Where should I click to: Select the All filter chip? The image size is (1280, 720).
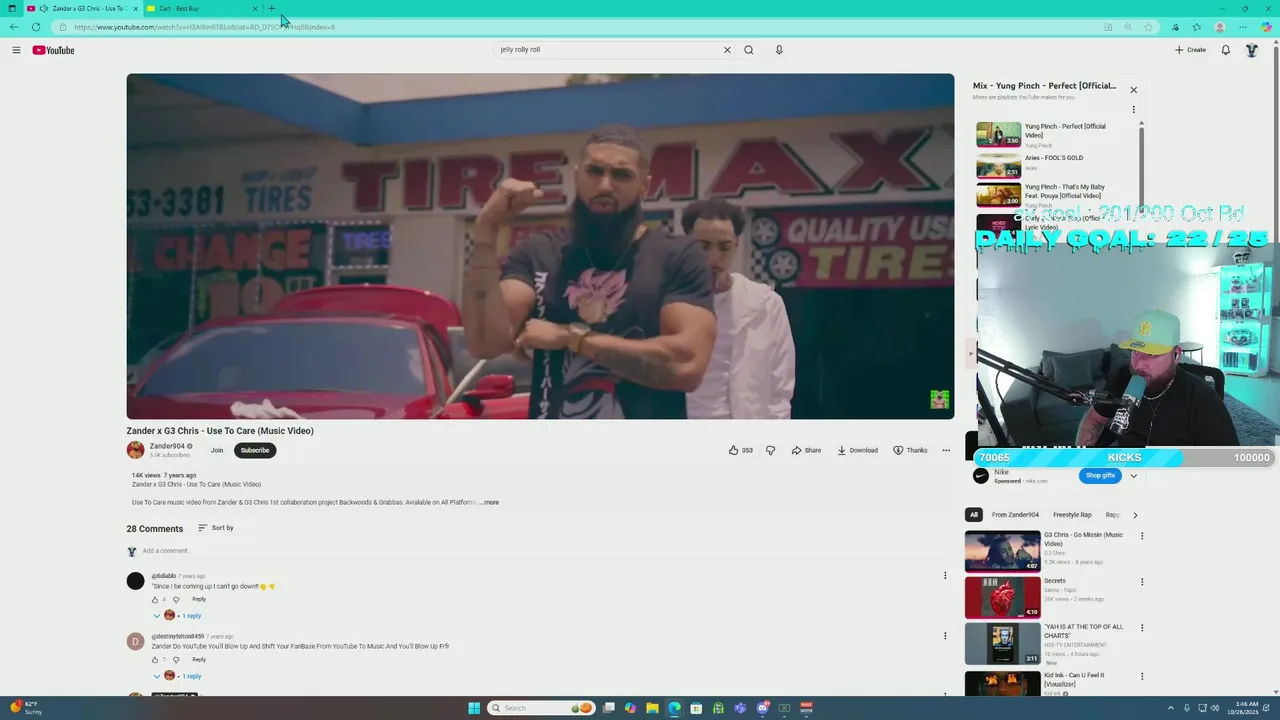(x=973, y=515)
